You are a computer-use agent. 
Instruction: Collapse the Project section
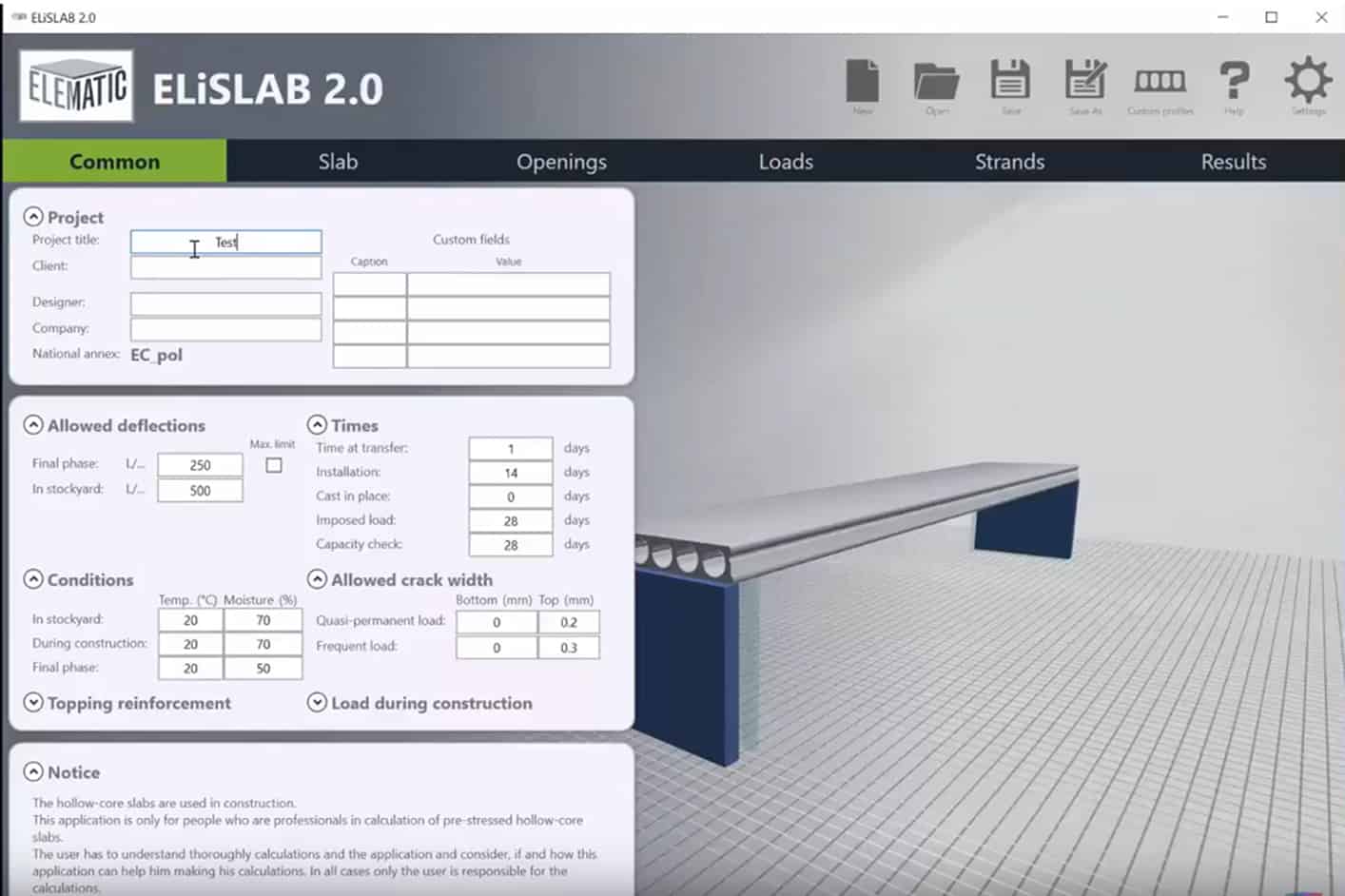[33, 217]
